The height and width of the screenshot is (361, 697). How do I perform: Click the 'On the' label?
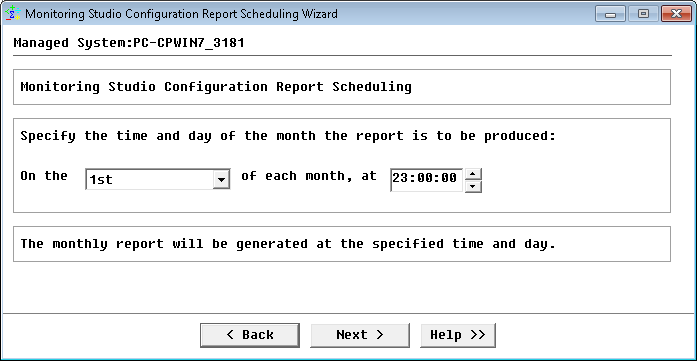[x=44, y=176]
